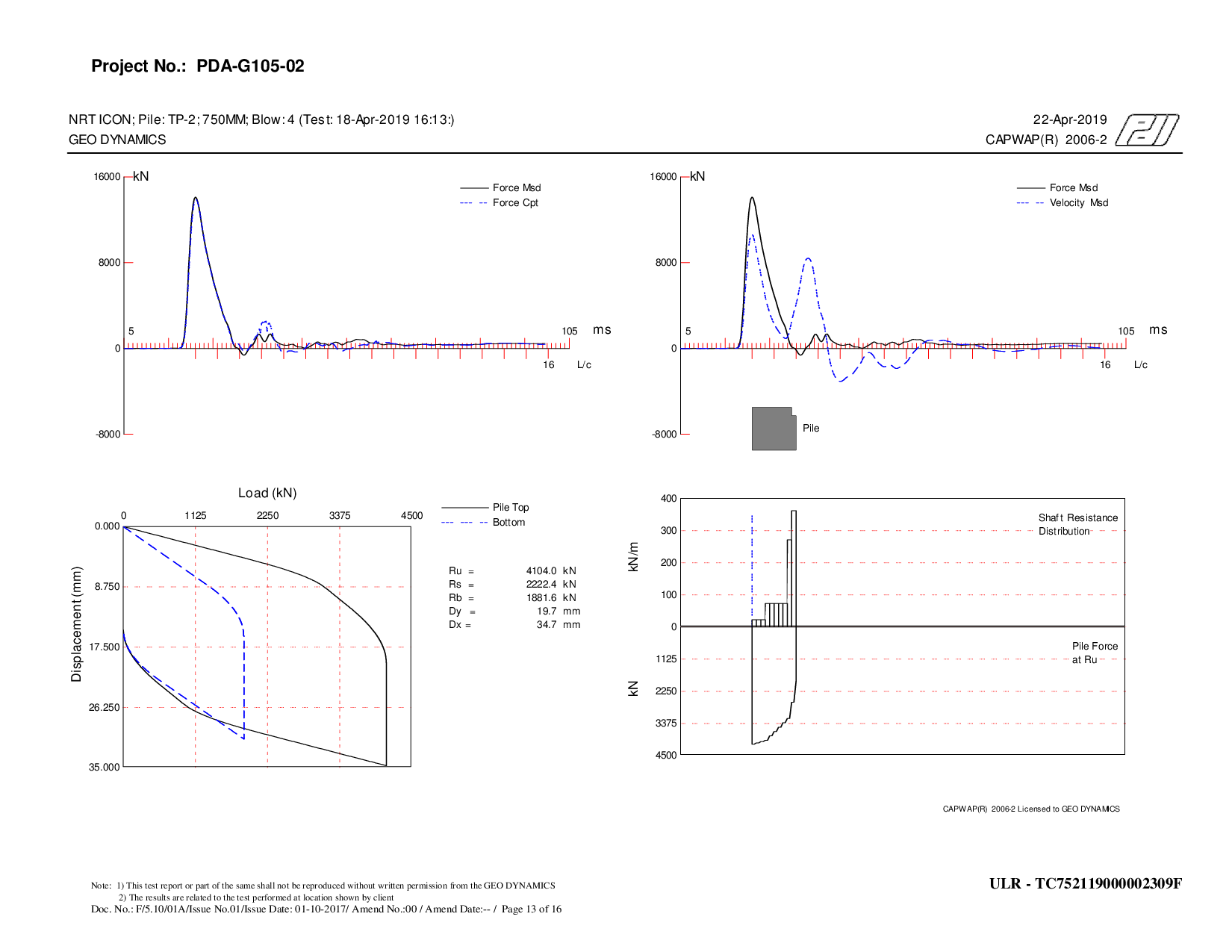Viewport: 1232px width, 952px height.
Task: Click the Shaft Resistance Distribution label
Action: [1077, 525]
